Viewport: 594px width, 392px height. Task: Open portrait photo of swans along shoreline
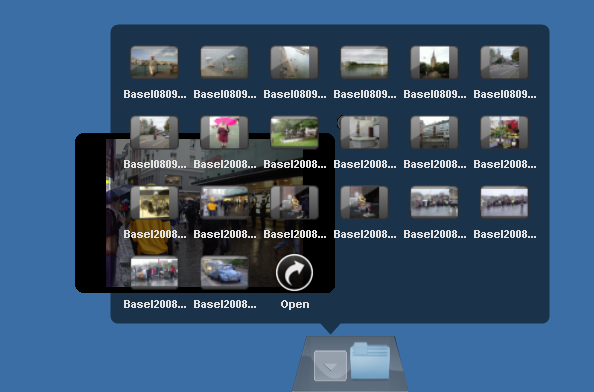(294, 62)
